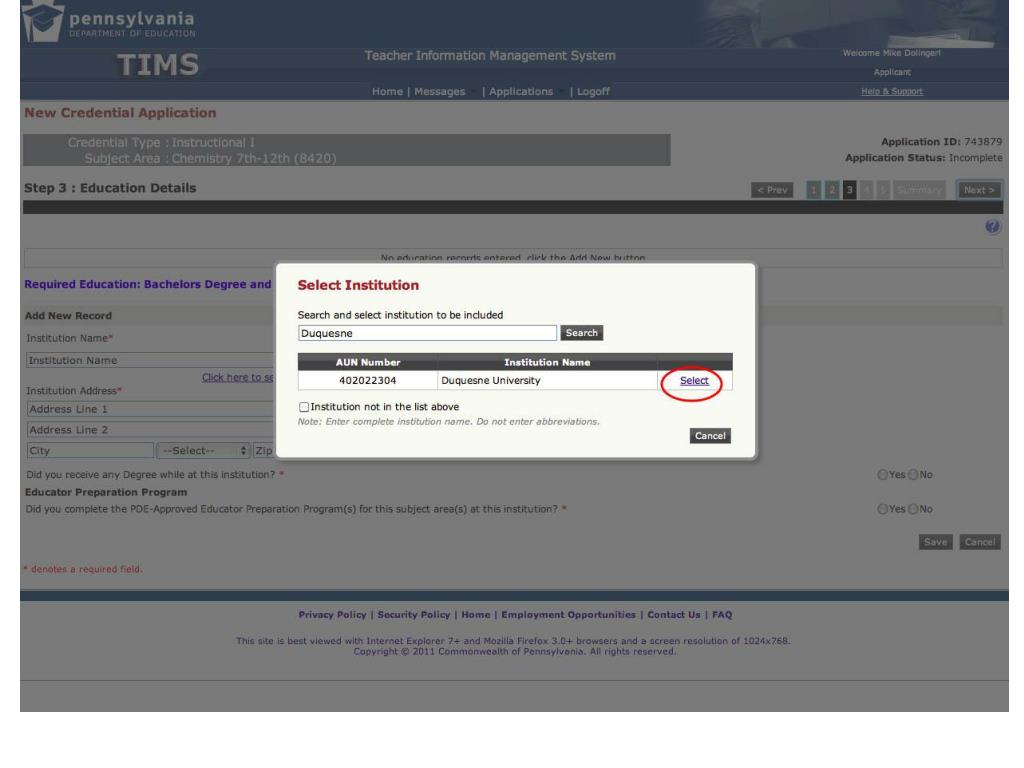Follow the 'Click here to' search link
The width and height of the screenshot is (1024, 768).
click(x=238, y=377)
